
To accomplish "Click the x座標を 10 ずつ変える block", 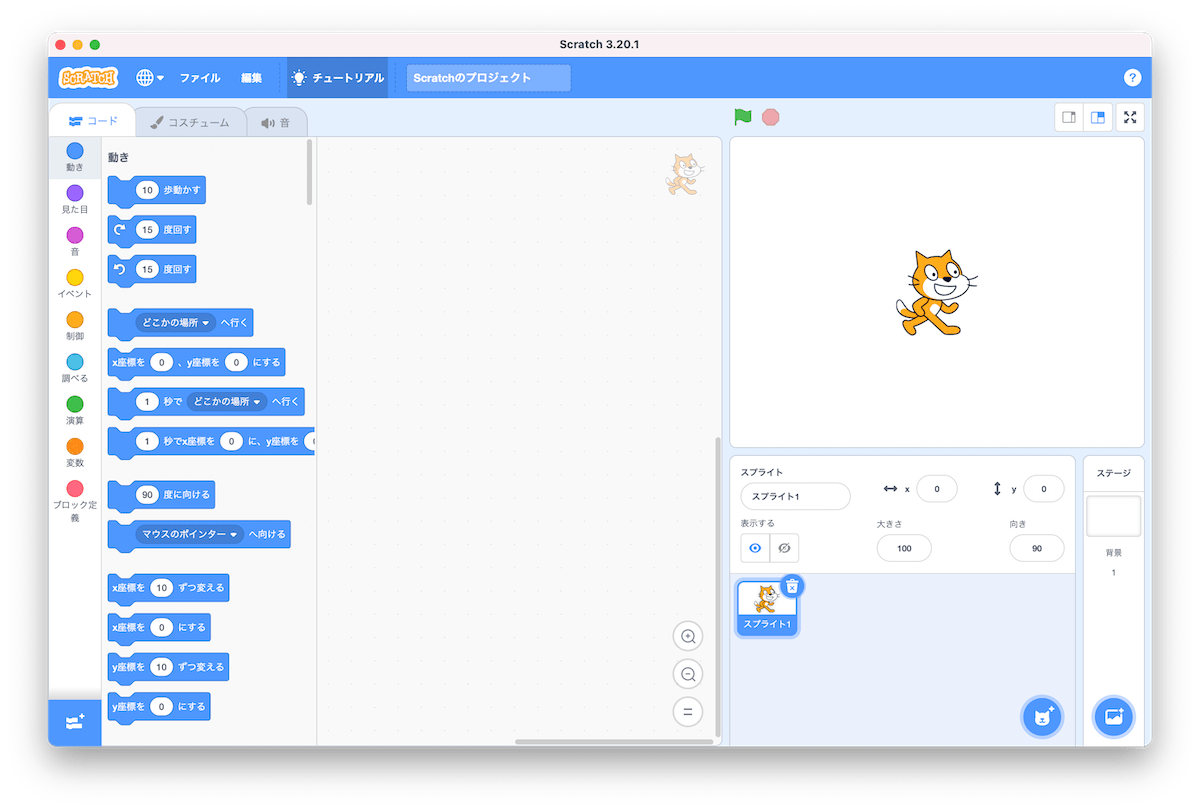I will pos(168,588).
